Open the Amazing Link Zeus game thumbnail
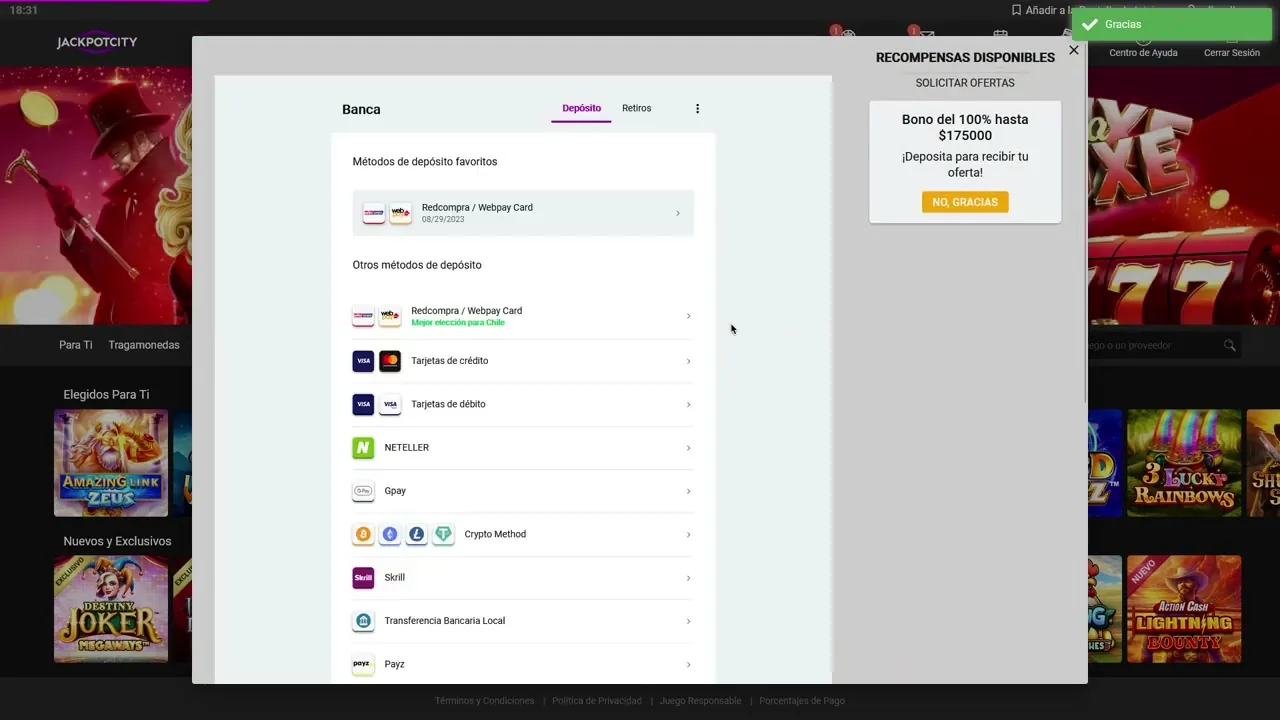The image size is (1280, 720). [x=111, y=464]
